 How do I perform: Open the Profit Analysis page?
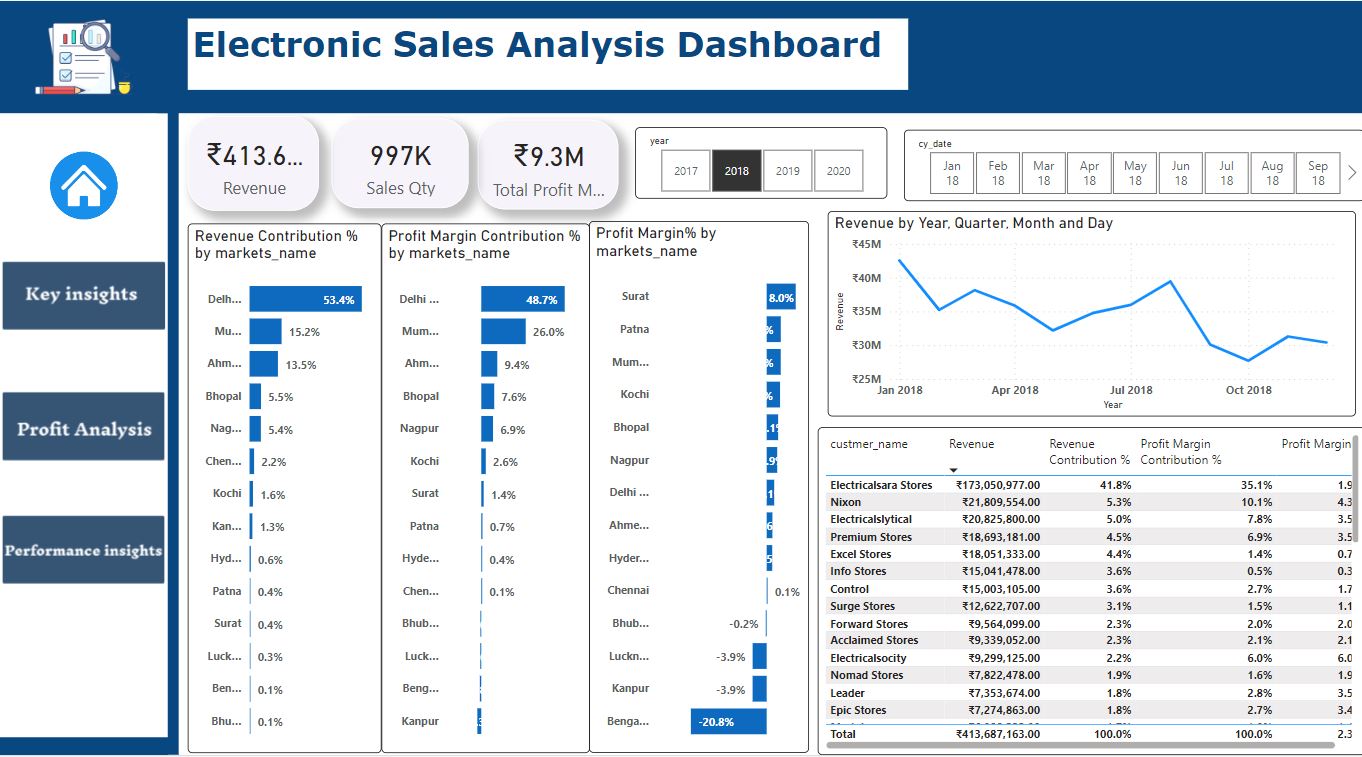tap(83, 427)
